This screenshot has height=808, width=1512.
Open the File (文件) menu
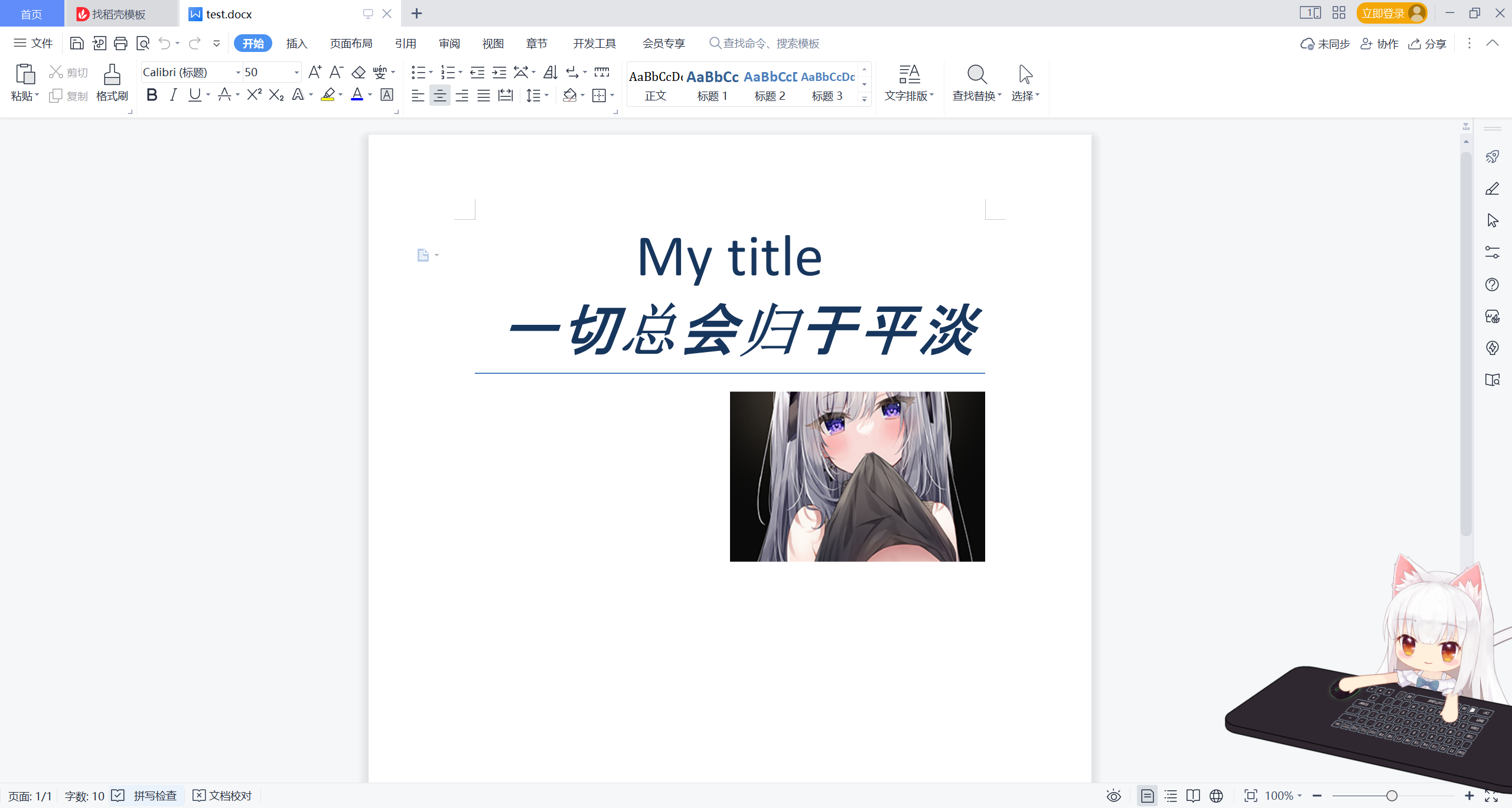click(x=34, y=43)
